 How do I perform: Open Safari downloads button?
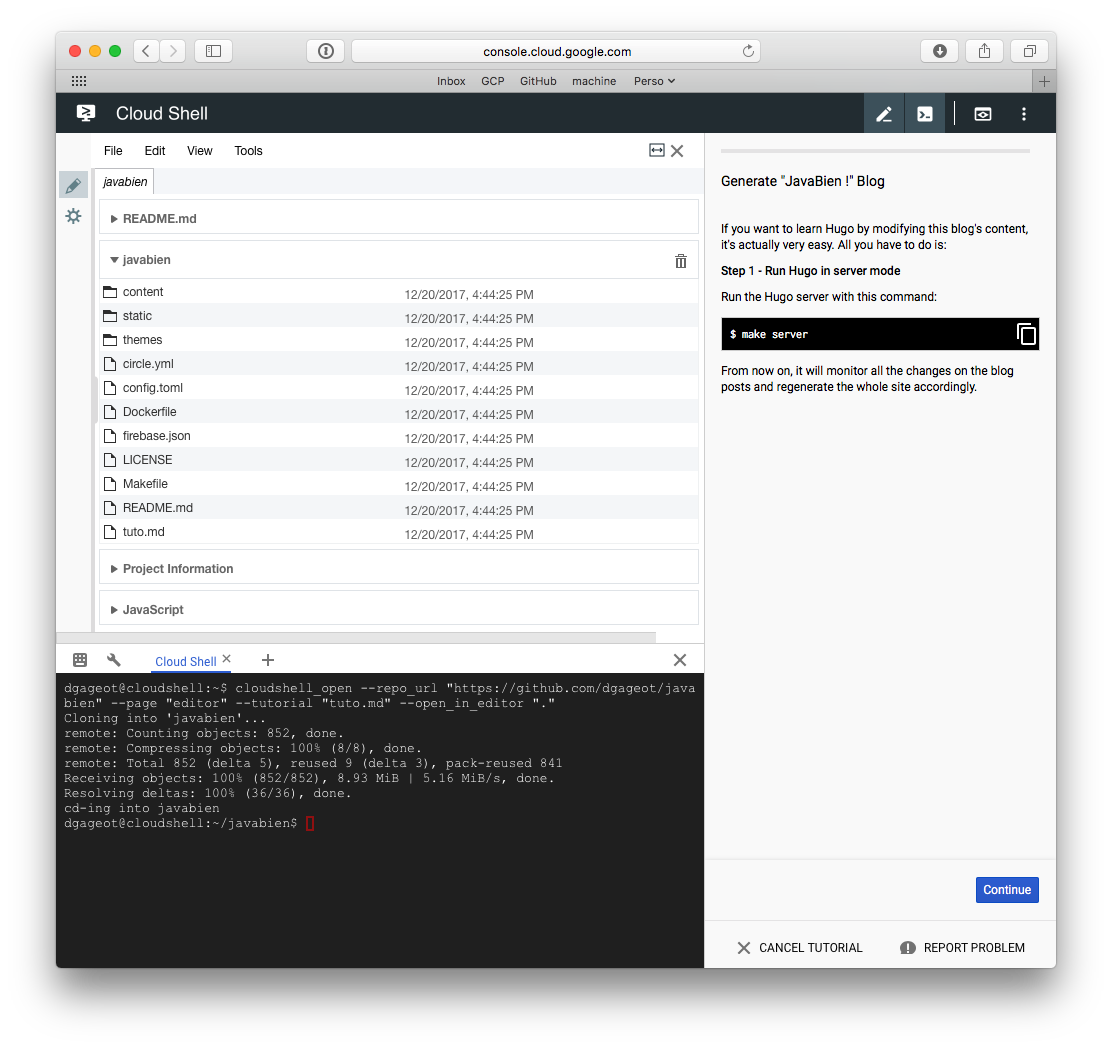(x=940, y=51)
